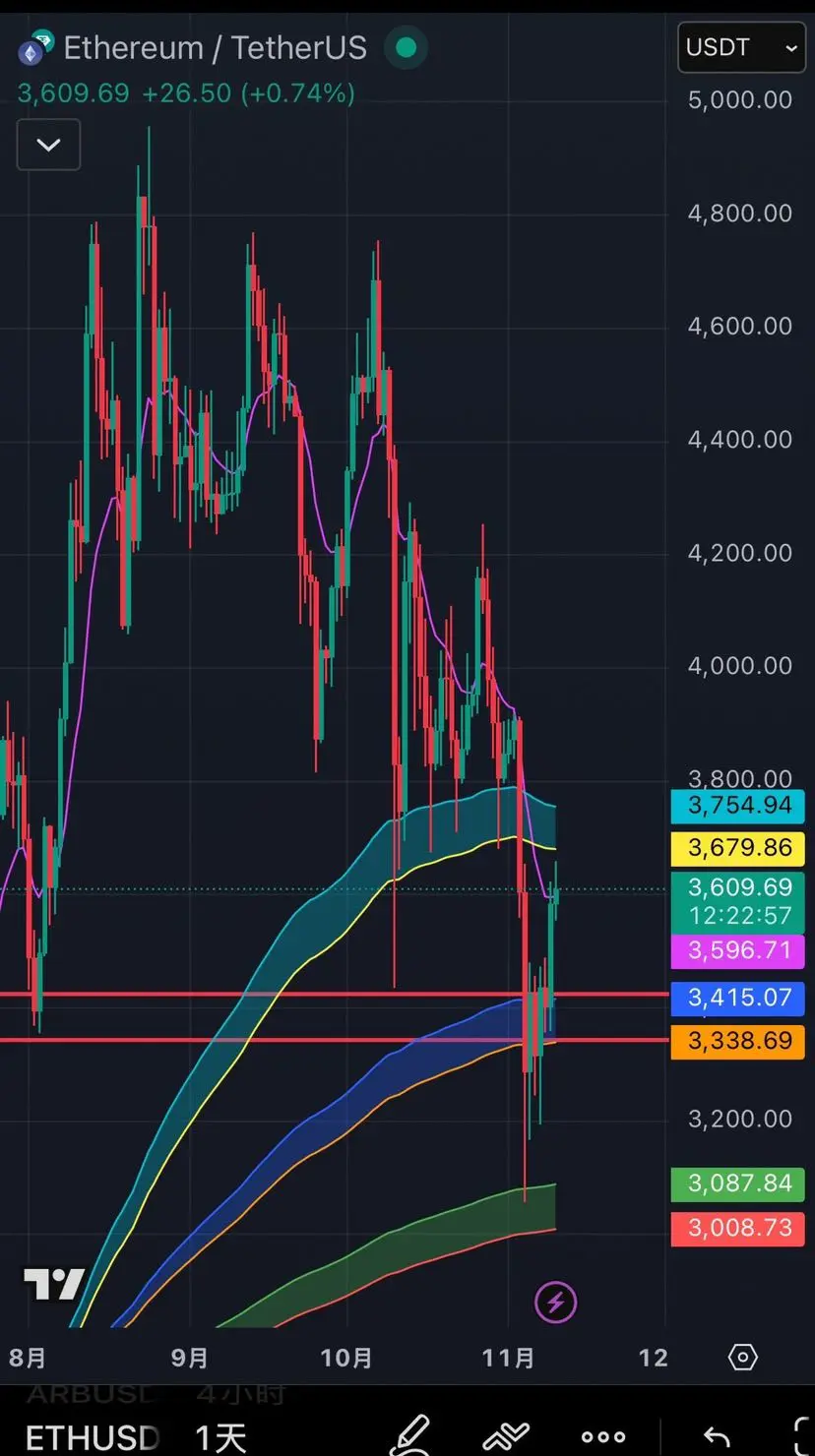The height and width of the screenshot is (1456, 815).
Task: Tap the 8月 date axis label
Action: click(x=28, y=1359)
